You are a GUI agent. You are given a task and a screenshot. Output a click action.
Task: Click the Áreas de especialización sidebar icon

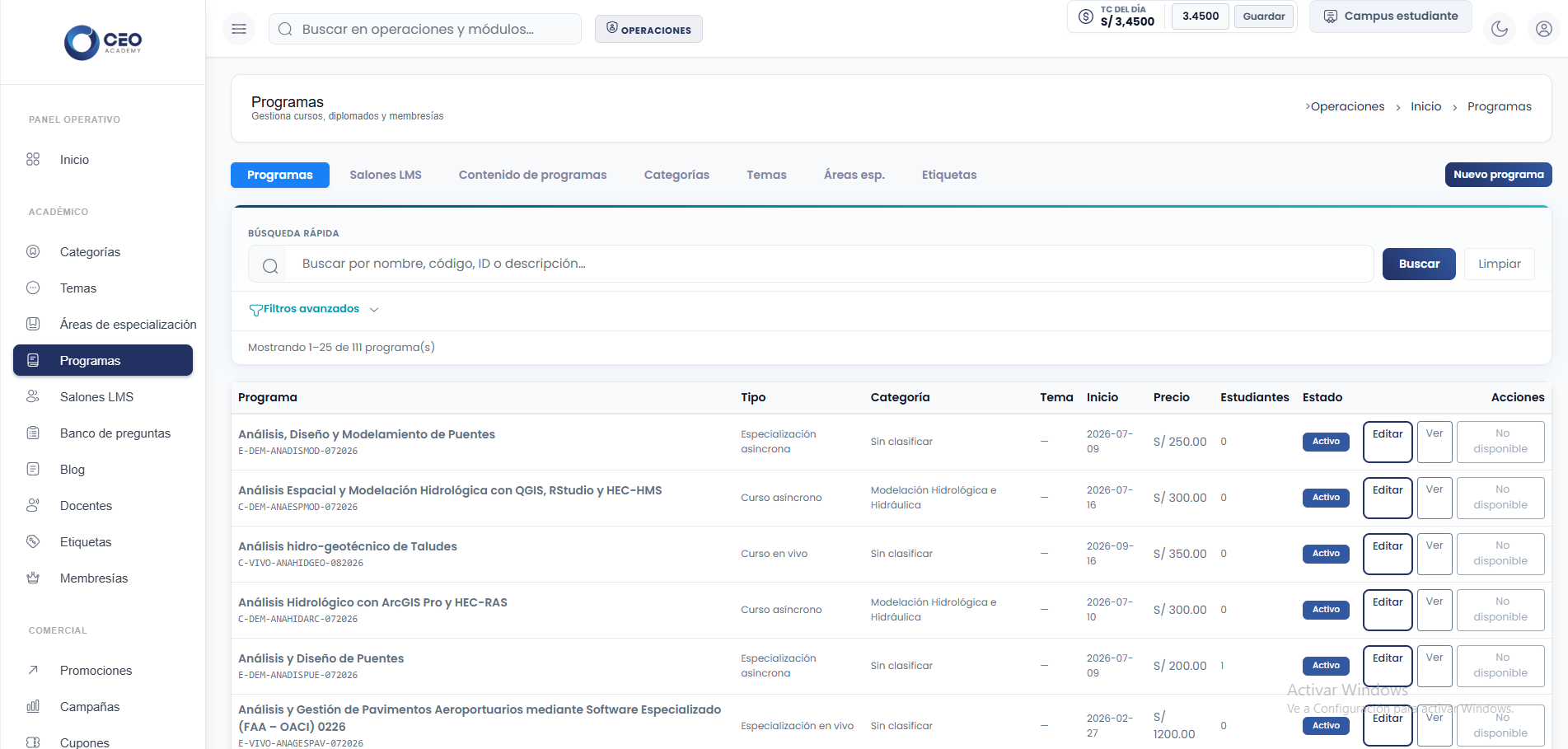(33, 324)
